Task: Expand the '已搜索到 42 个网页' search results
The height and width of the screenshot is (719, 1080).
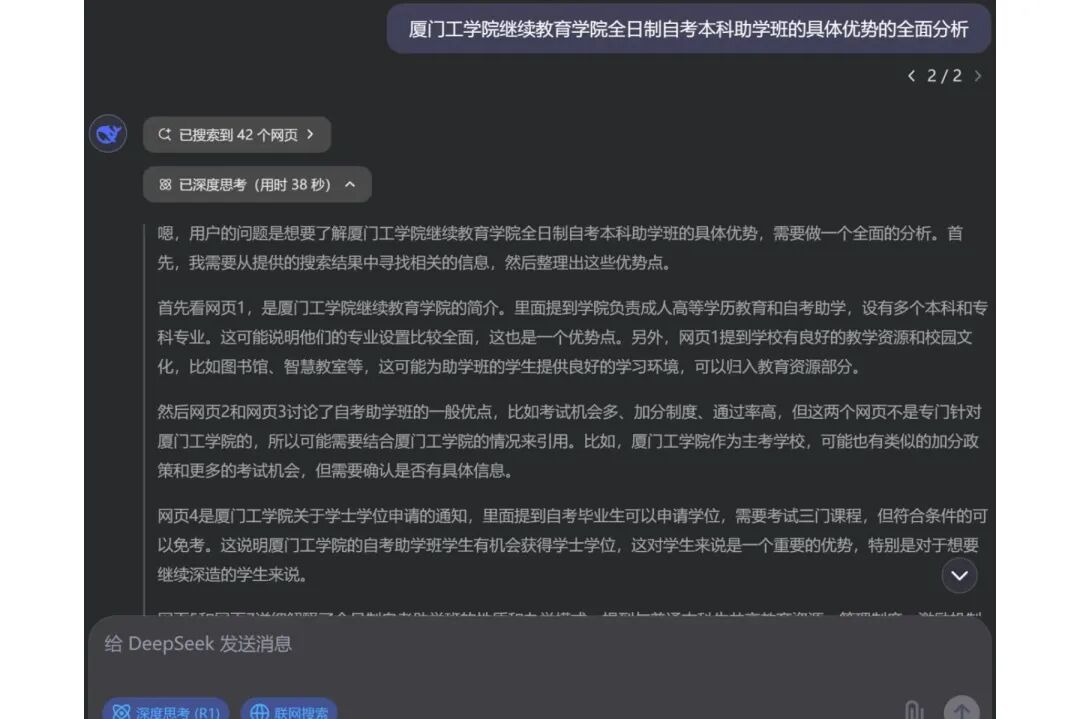Action: [237, 135]
